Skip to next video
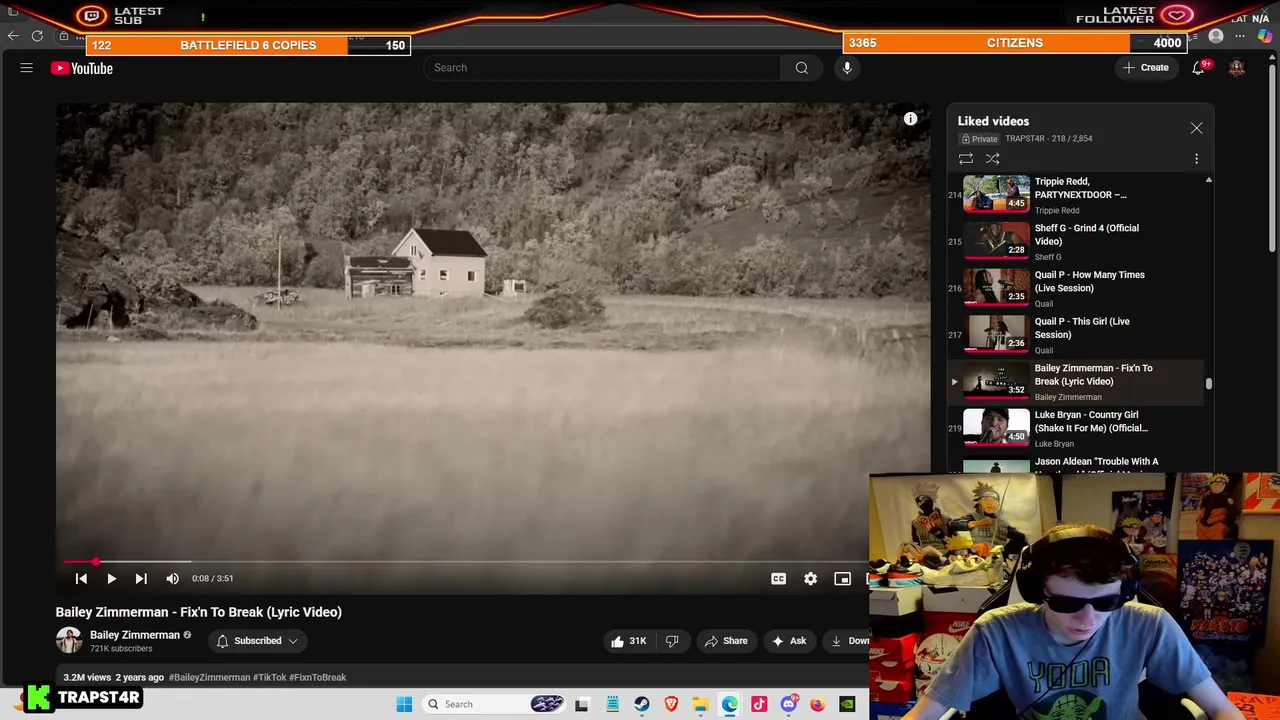 tap(141, 578)
